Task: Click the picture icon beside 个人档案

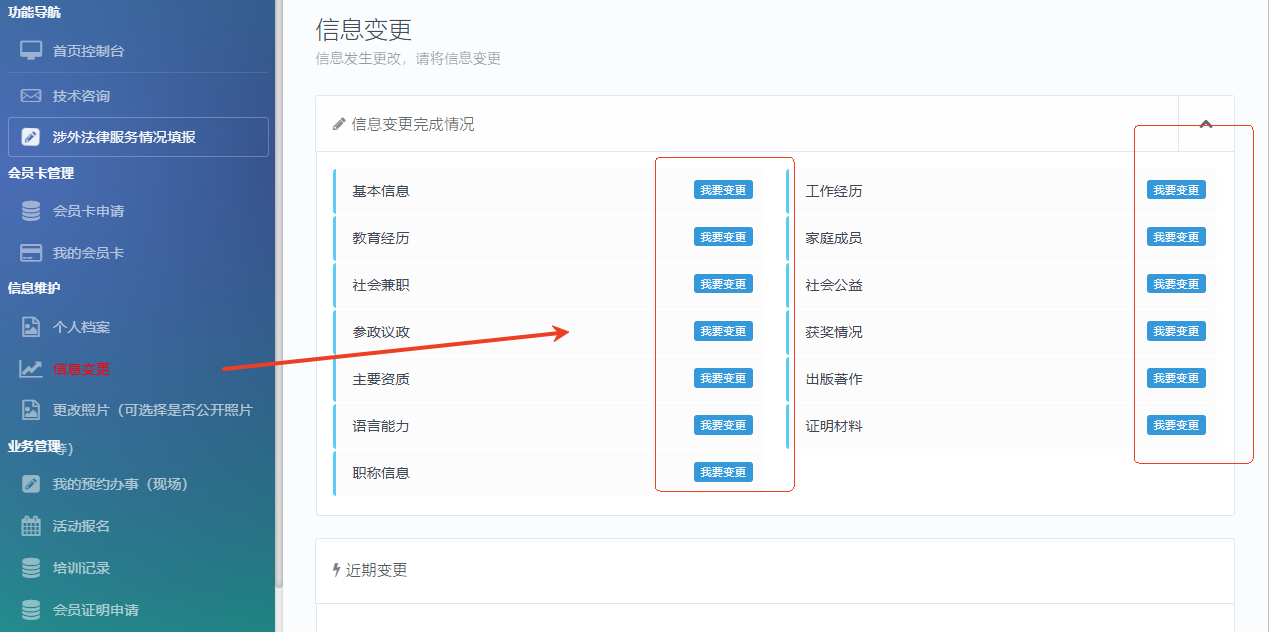Action: (x=31, y=327)
